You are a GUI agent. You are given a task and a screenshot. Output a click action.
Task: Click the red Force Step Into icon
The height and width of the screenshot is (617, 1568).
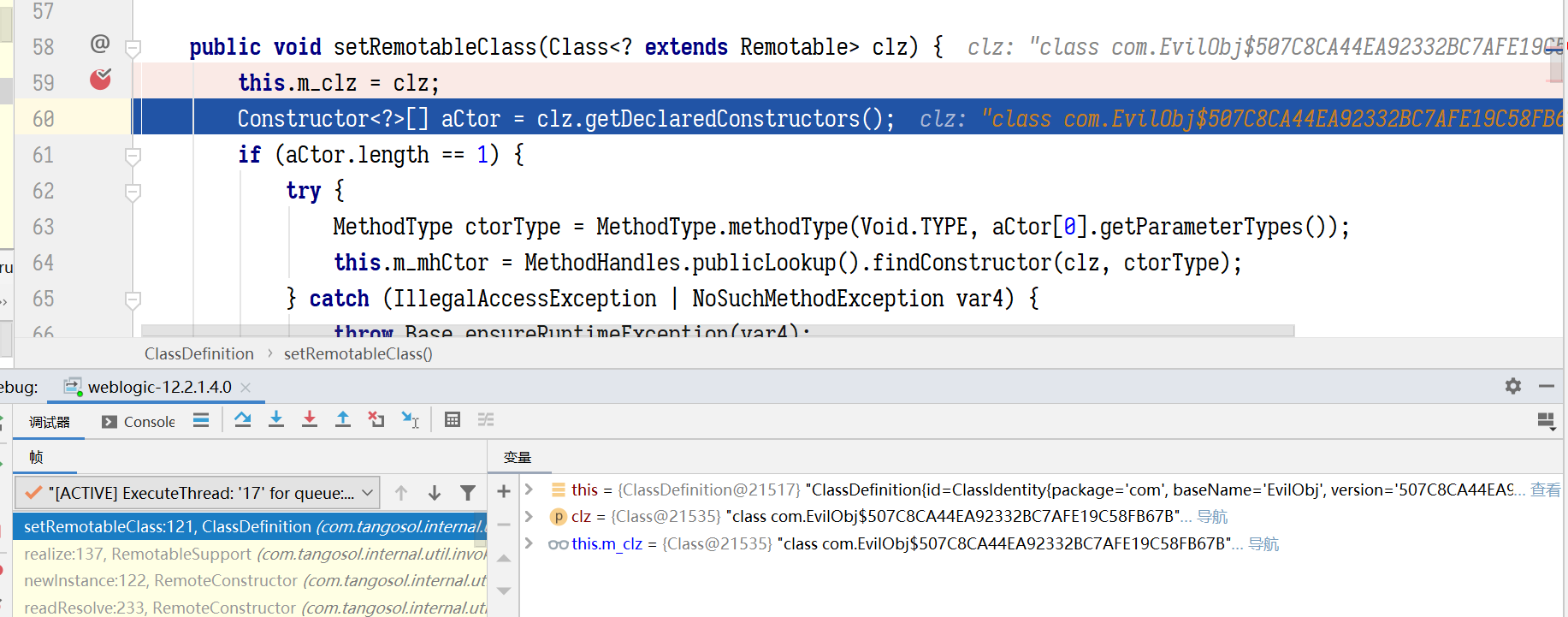(310, 419)
